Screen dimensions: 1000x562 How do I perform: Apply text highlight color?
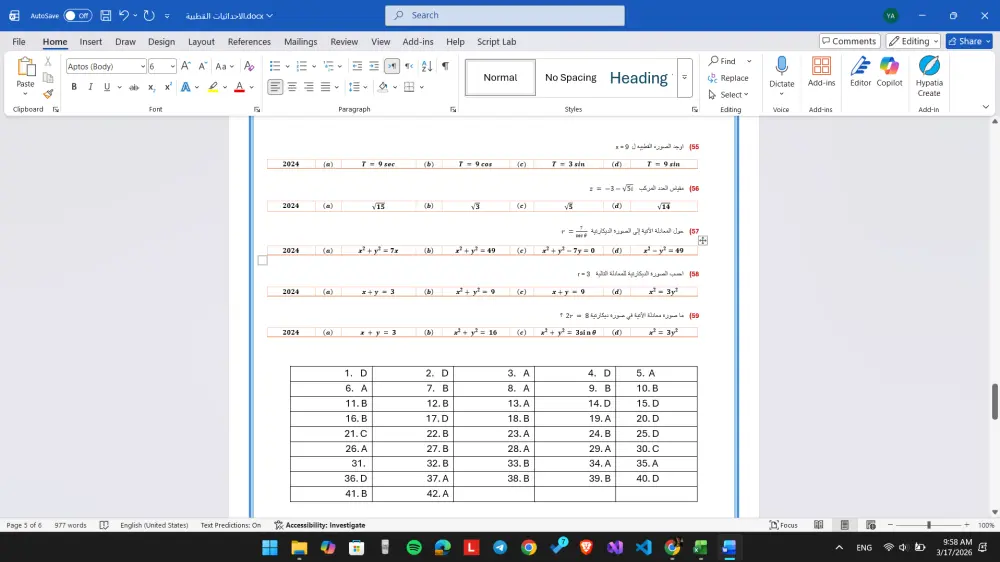pyautogui.click(x=213, y=87)
